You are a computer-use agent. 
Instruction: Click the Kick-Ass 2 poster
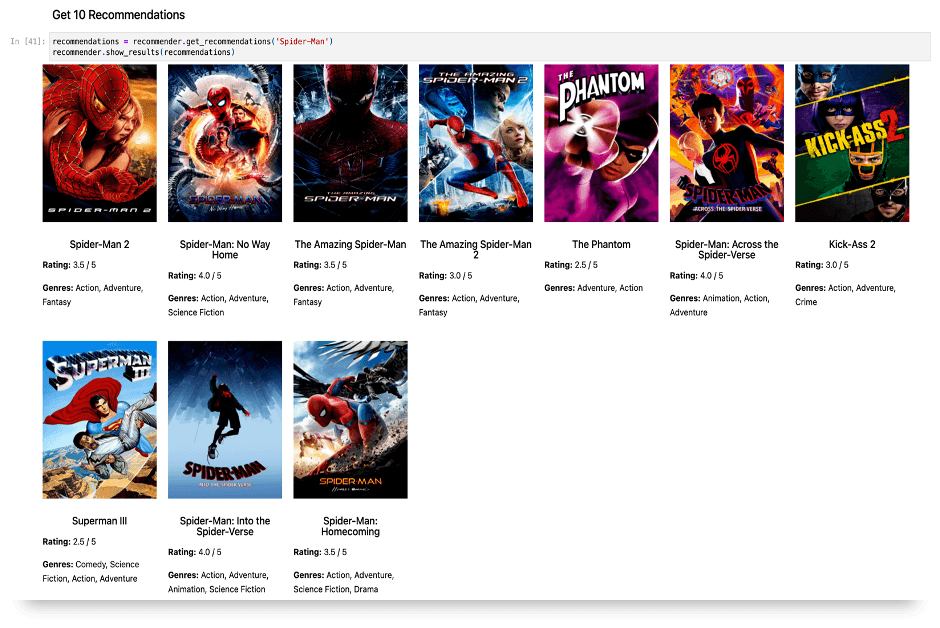[x=852, y=143]
